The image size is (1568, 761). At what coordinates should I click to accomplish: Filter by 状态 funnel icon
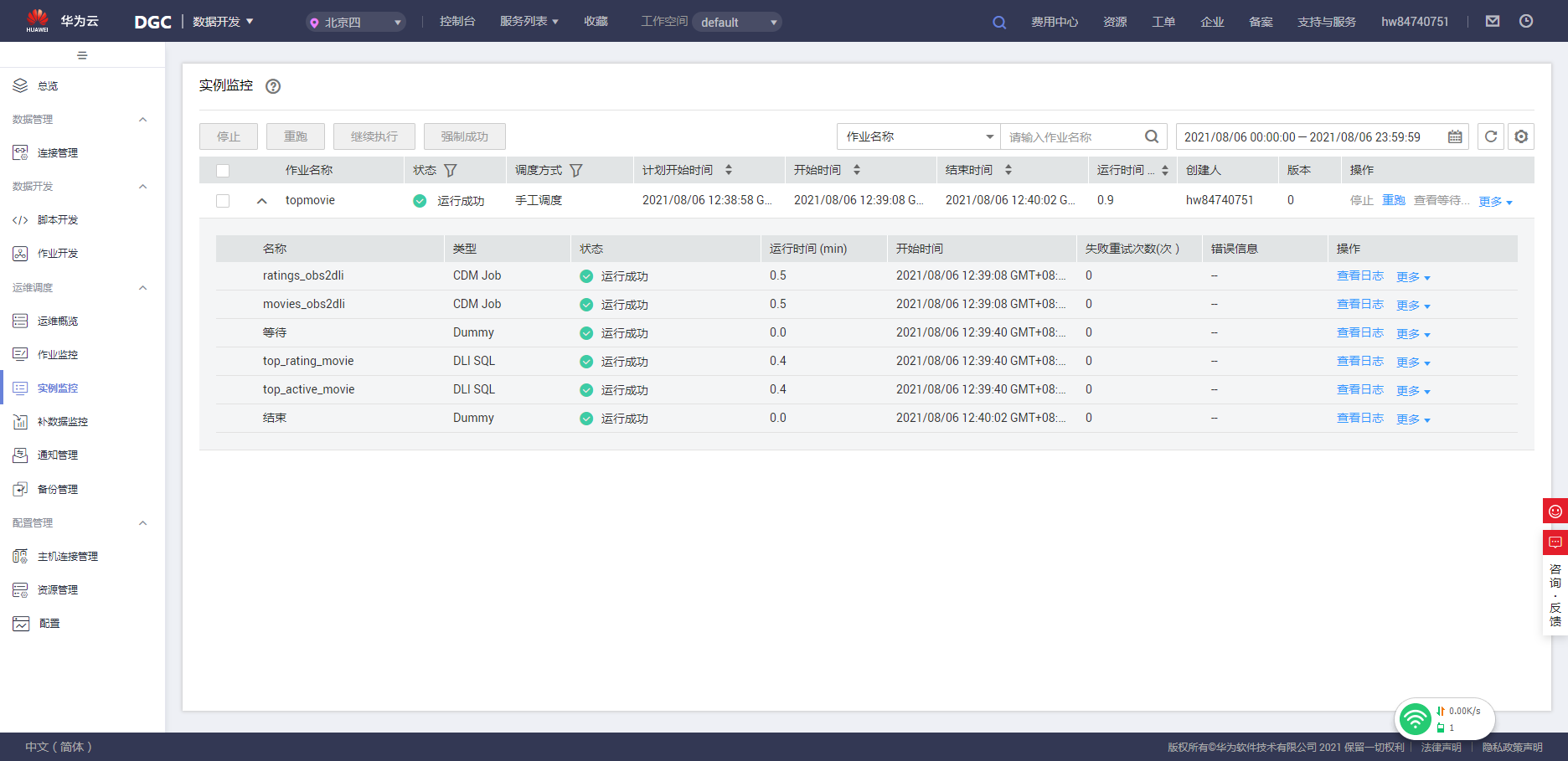click(451, 170)
